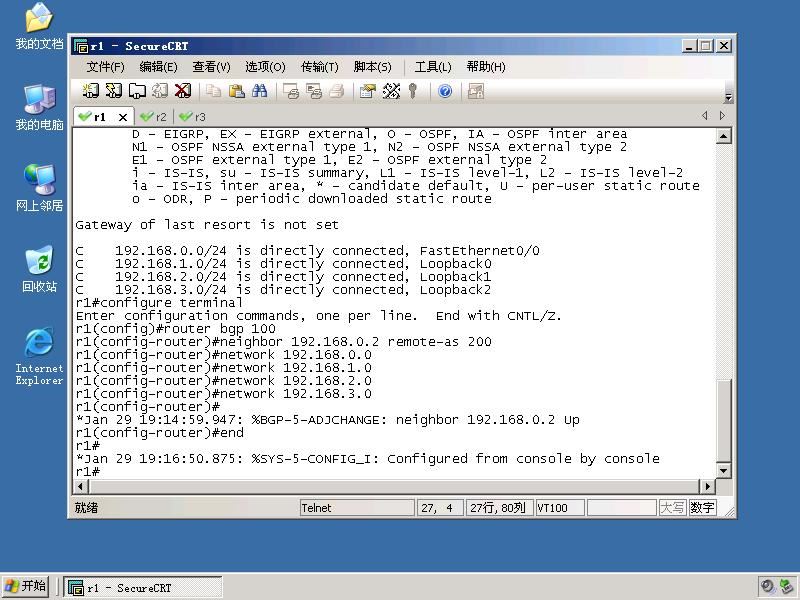
Task: Click the horizontal scrollbar right arrow
Action: pyautogui.click(x=707, y=487)
